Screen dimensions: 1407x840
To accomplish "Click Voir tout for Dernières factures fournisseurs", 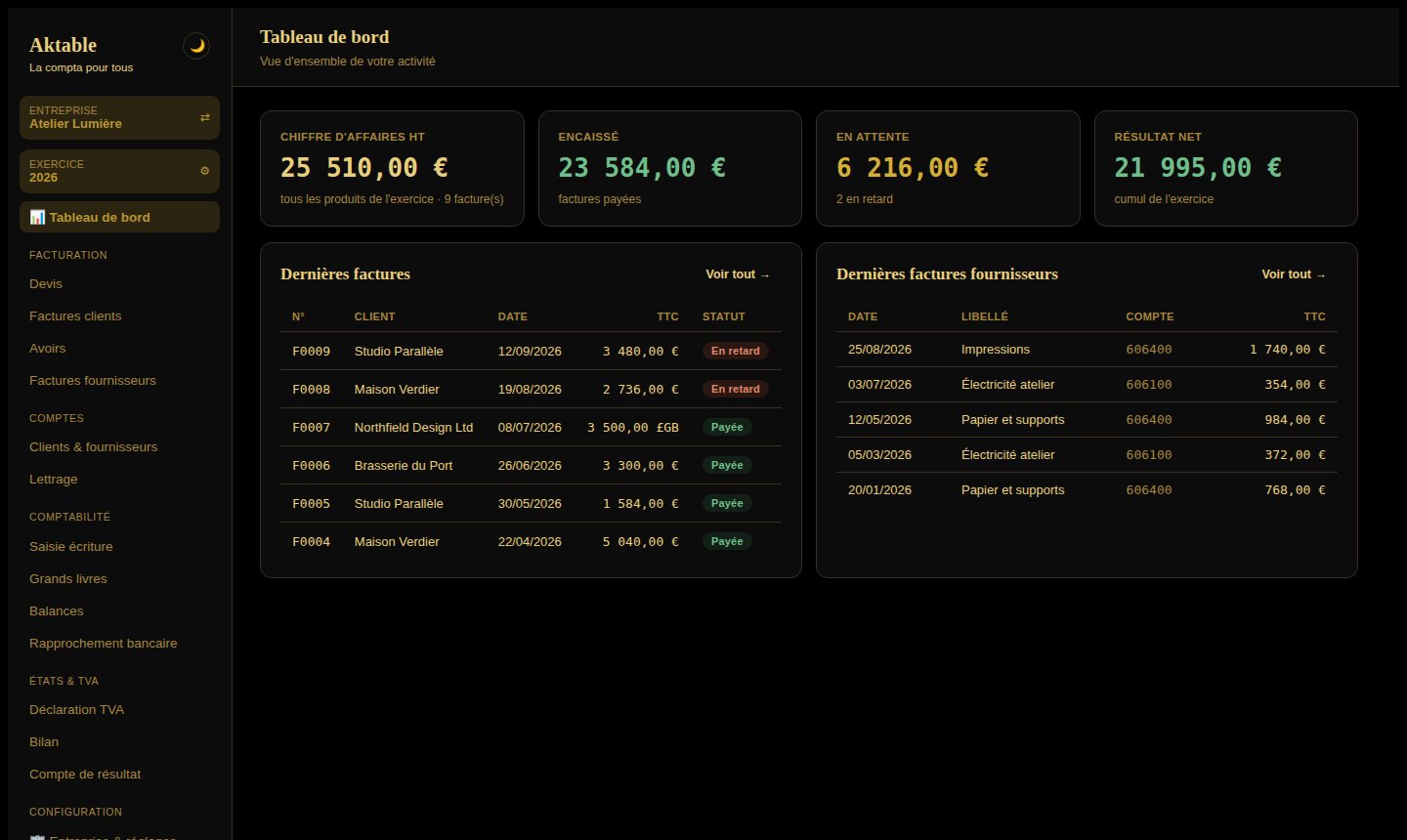I will (1294, 274).
